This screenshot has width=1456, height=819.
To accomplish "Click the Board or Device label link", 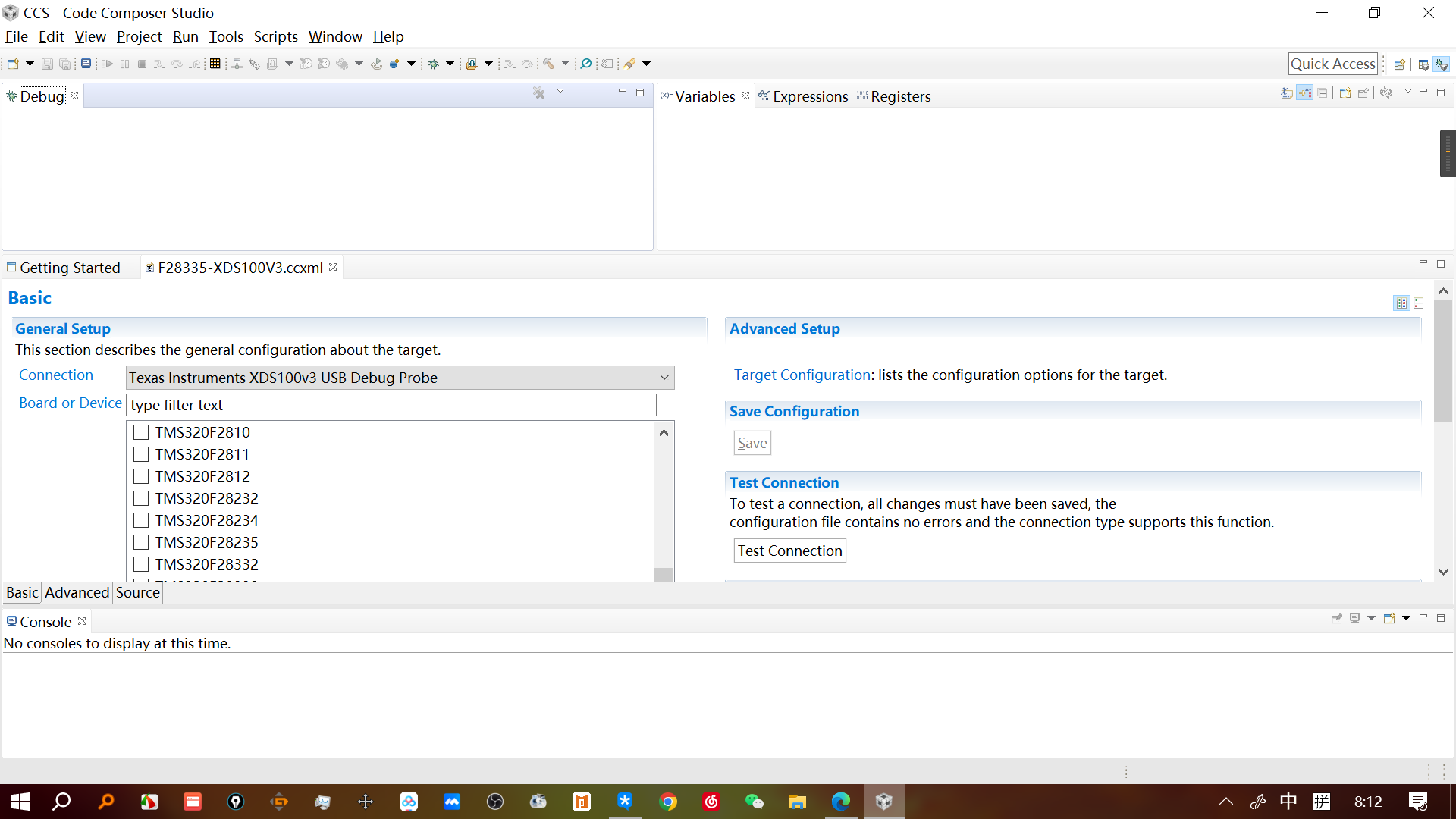I will [x=70, y=403].
